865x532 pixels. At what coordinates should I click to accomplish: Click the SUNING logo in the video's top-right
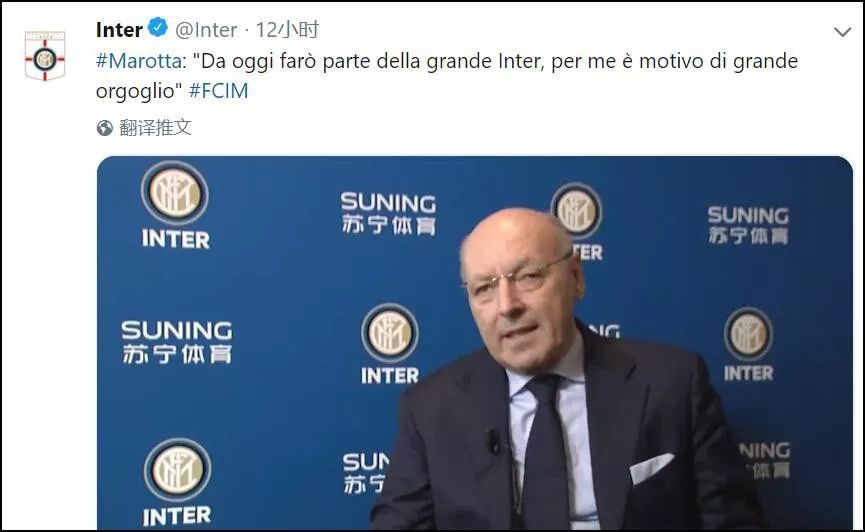click(x=749, y=225)
